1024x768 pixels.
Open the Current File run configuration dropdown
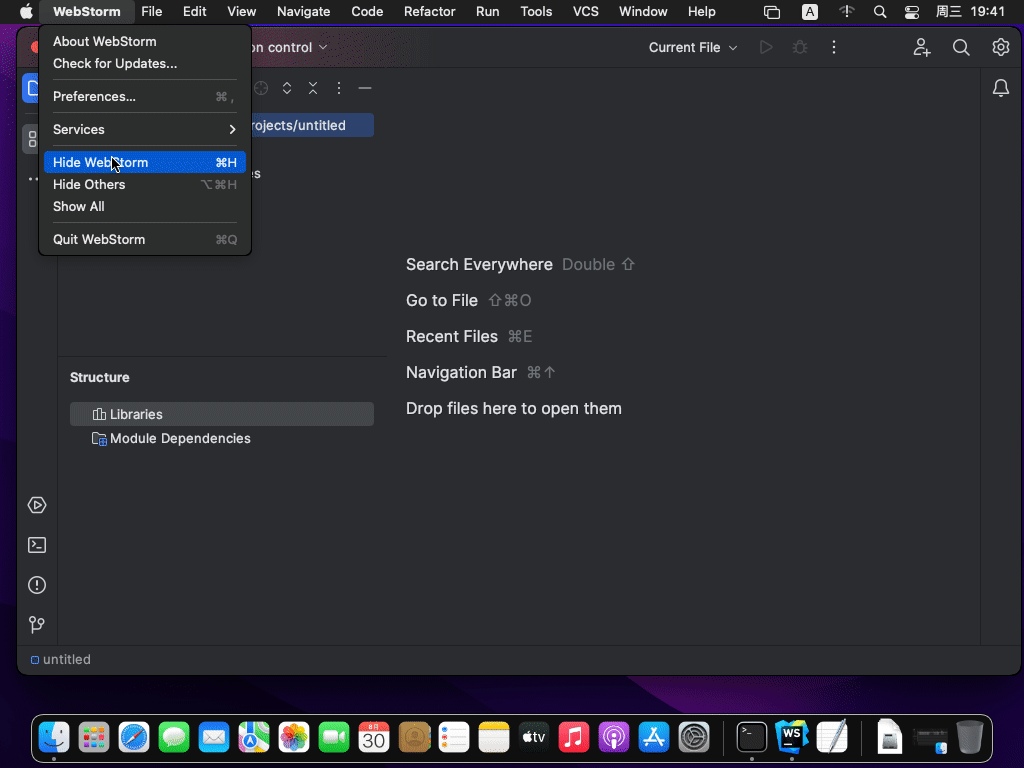pos(693,48)
